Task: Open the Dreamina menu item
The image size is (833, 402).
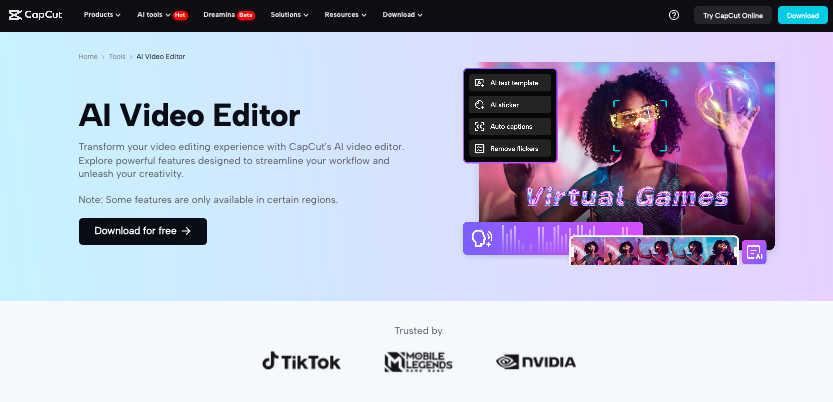Action: point(229,15)
